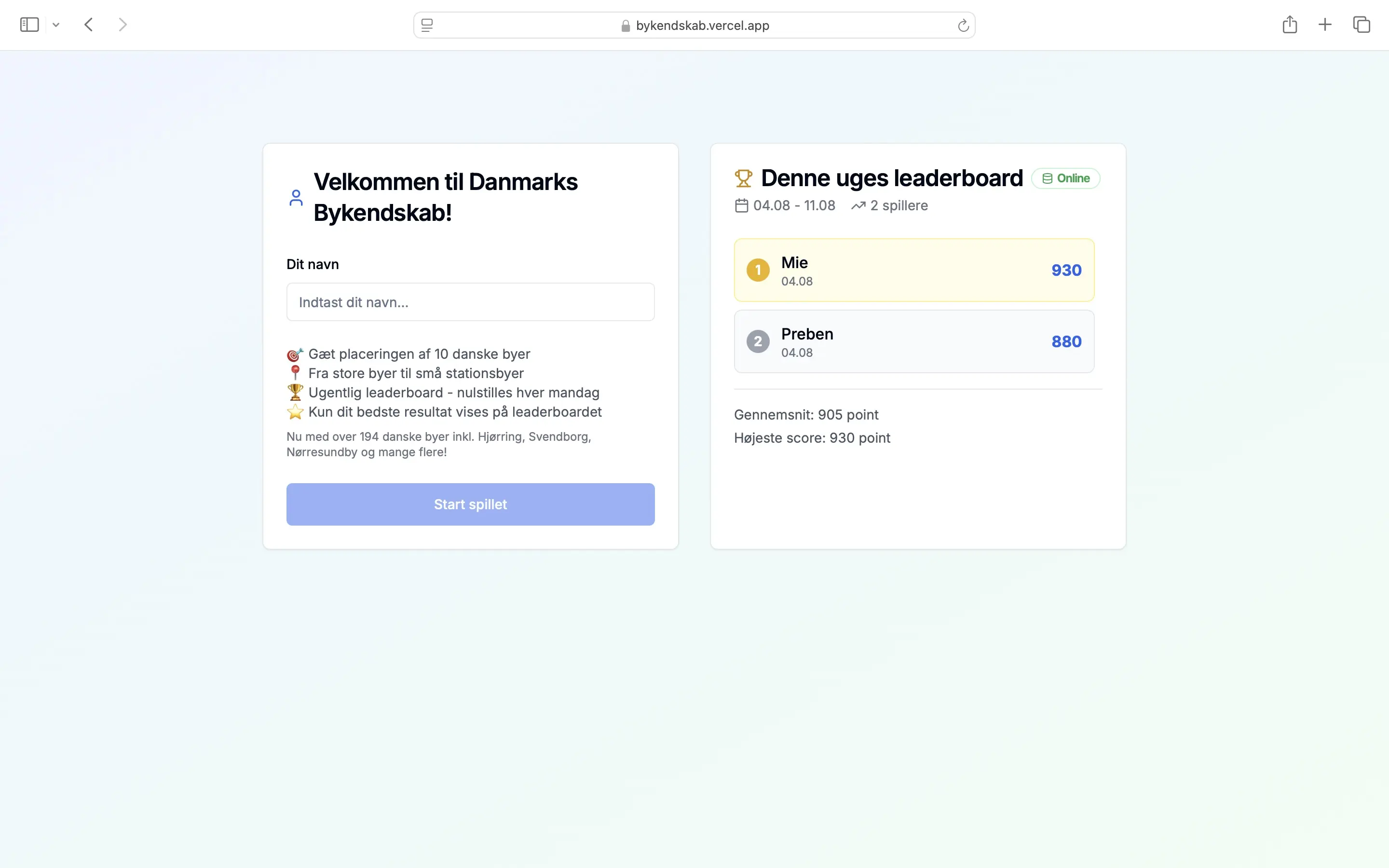This screenshot has height=868, width=1389.
Task: Click the browser back arrow
Action: tap(89, 24)
